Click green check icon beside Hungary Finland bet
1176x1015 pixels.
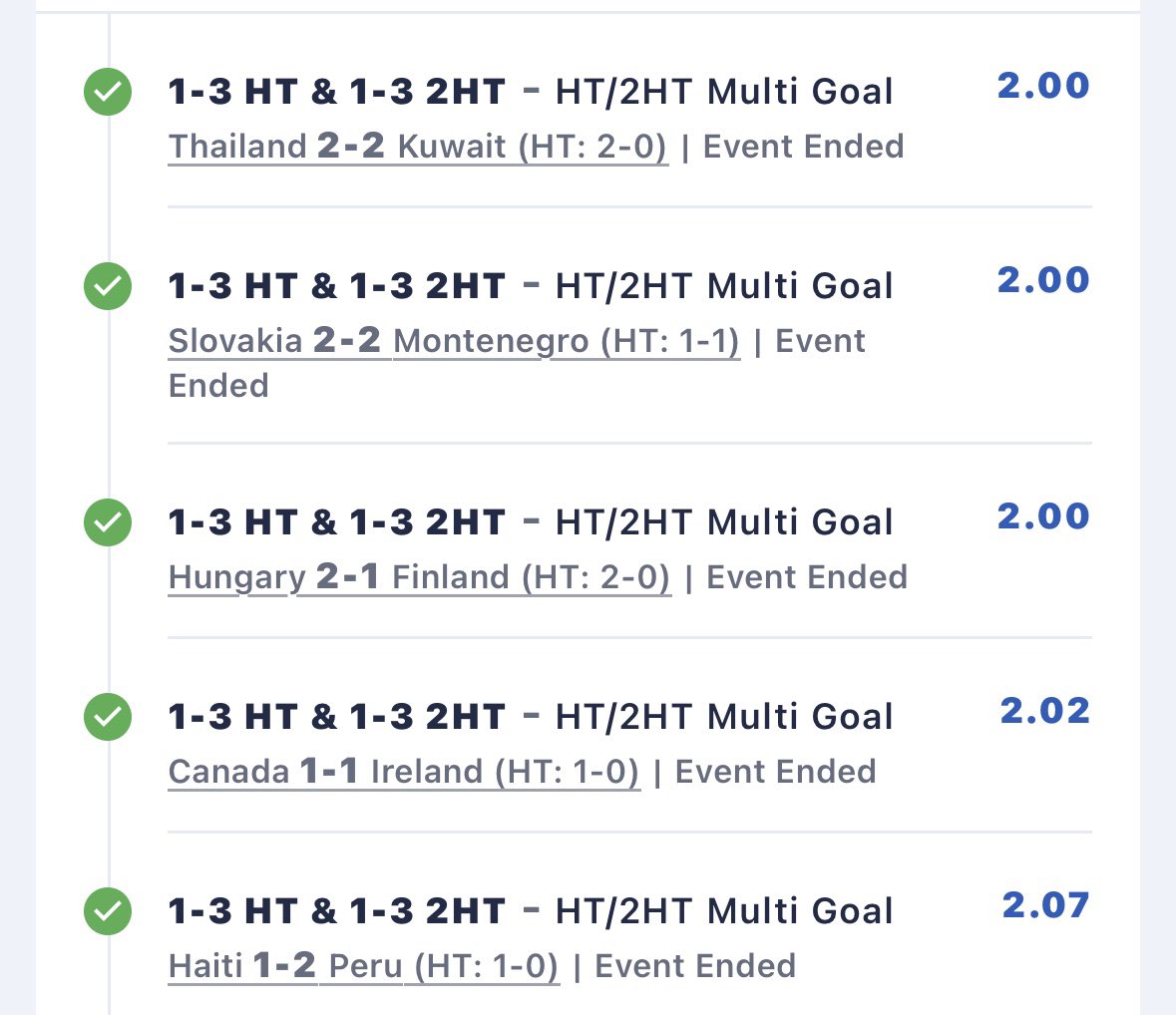coord(108,521)
